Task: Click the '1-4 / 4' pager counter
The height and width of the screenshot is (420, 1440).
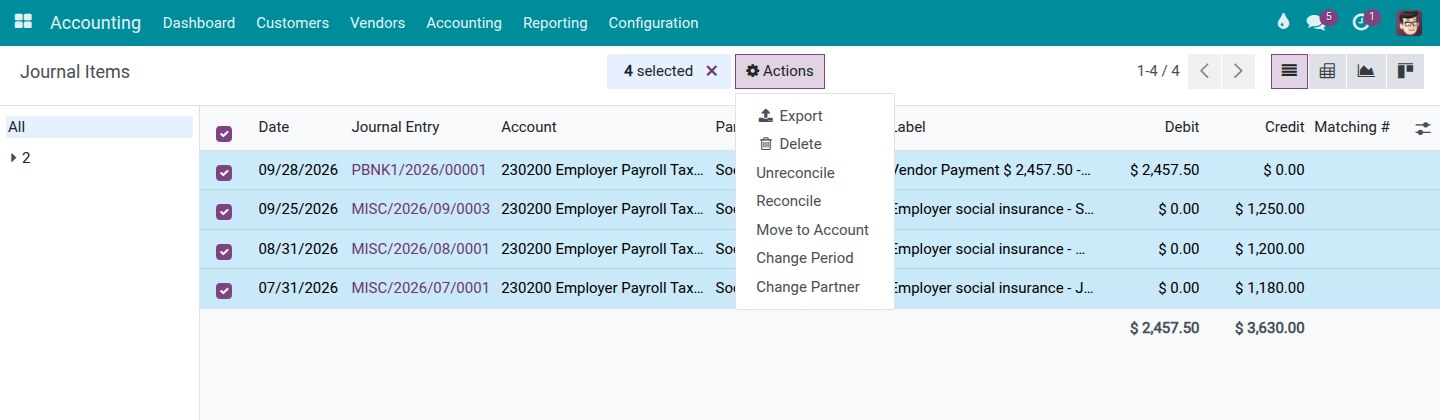Action: [1158, 71]
